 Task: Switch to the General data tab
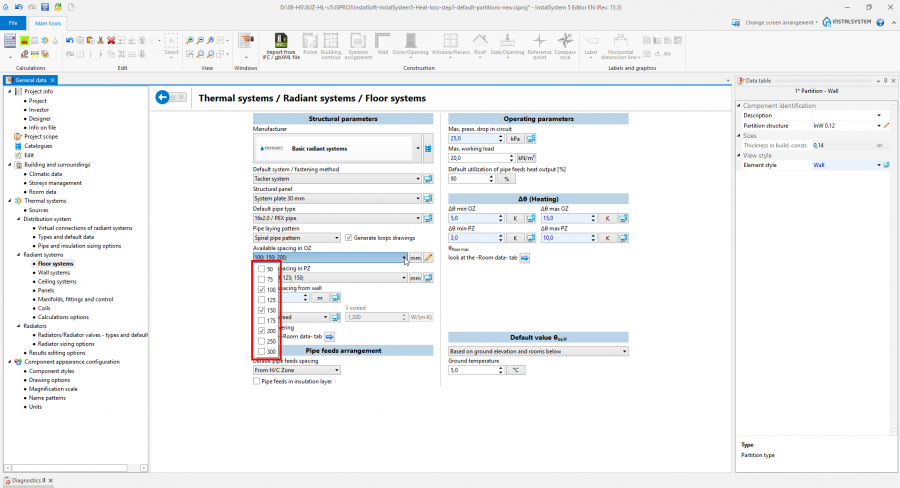(x=32, y=80)
